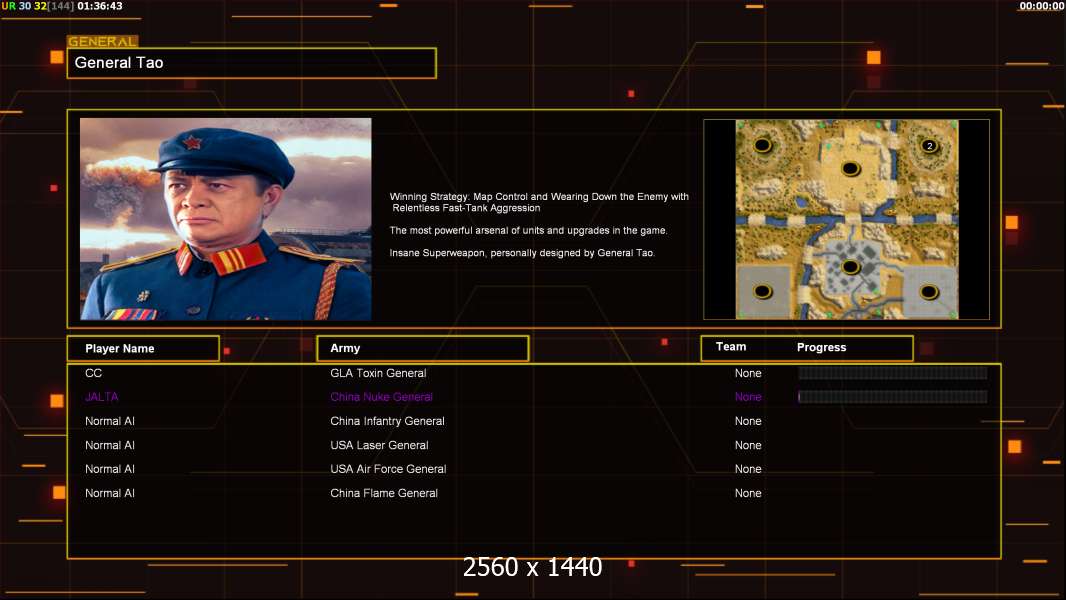This screenshot has height=600, width=1066.
Task: Select Normal AI in China Infantry General row
Action: click(x=109, y=421)
